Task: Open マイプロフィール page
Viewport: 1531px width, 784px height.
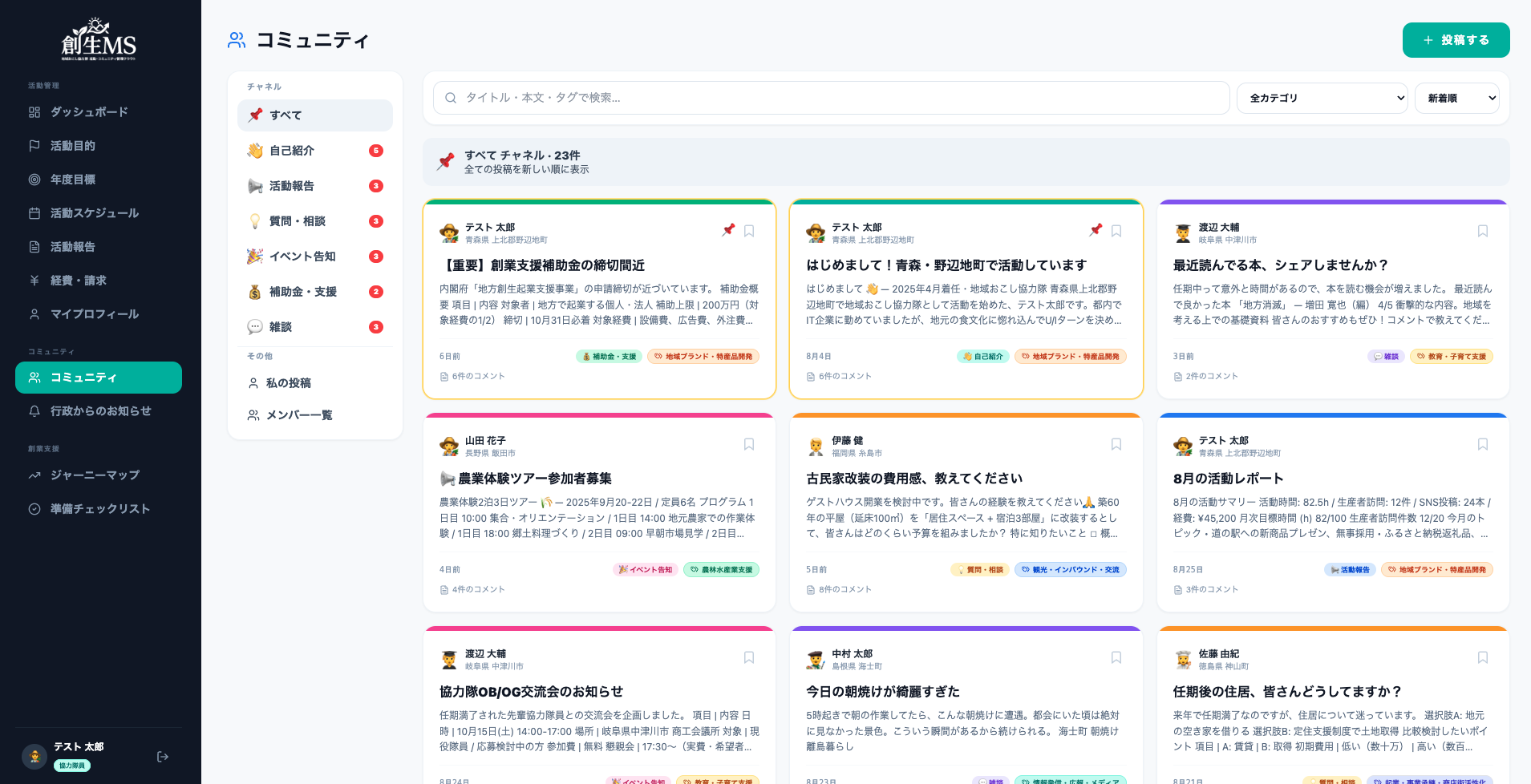Action: click(99, 314)
